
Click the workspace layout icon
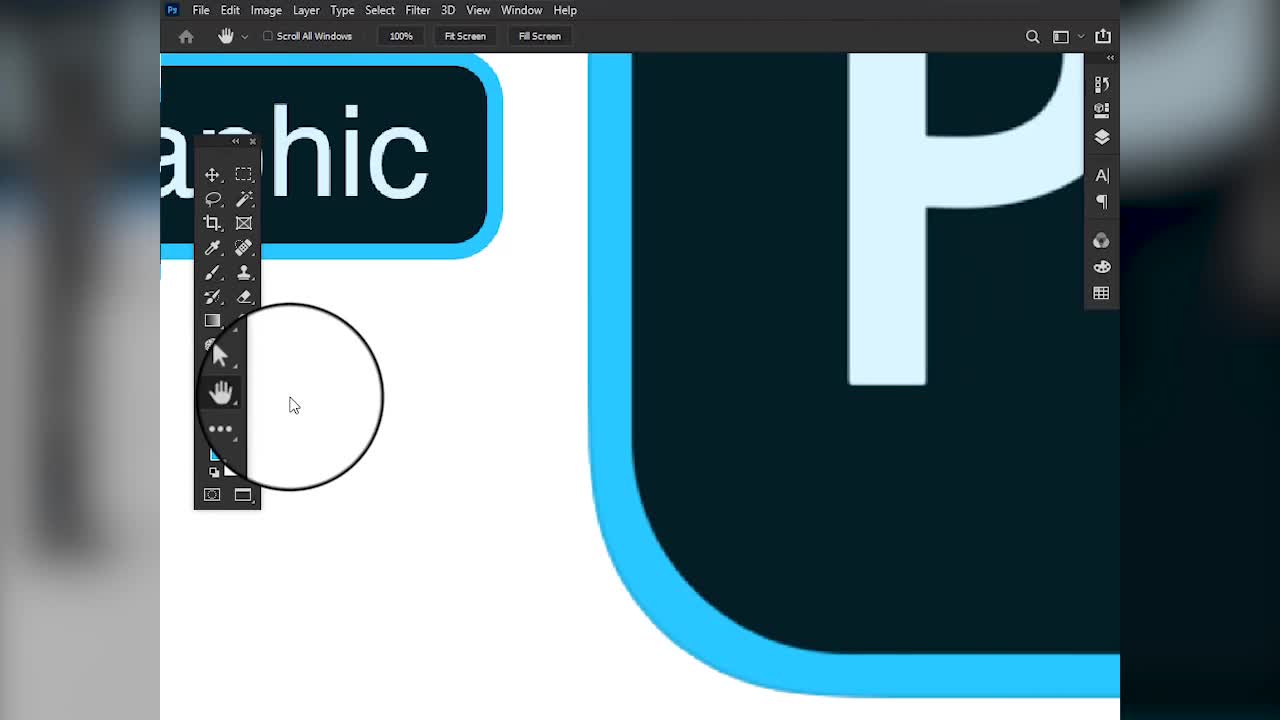click(x=1061, y=37)
